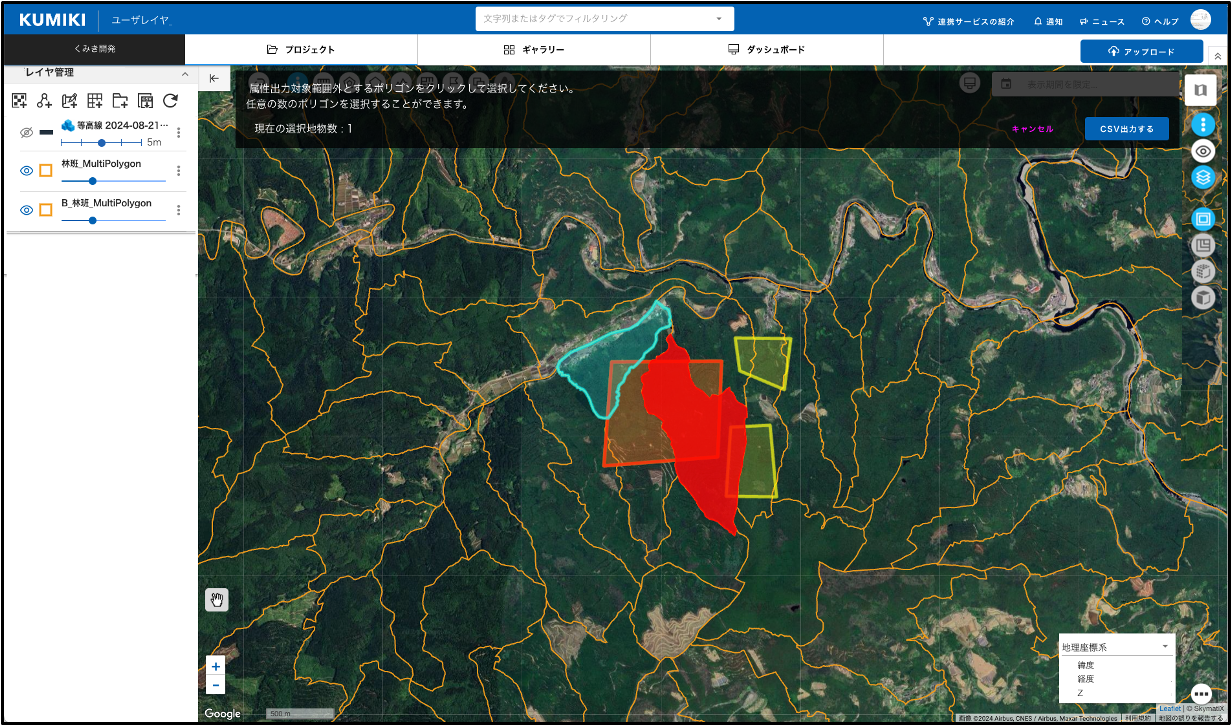Screen dimensions: 1232x726
Task: Open the map view icon at top right
Action: point(1200,89)
